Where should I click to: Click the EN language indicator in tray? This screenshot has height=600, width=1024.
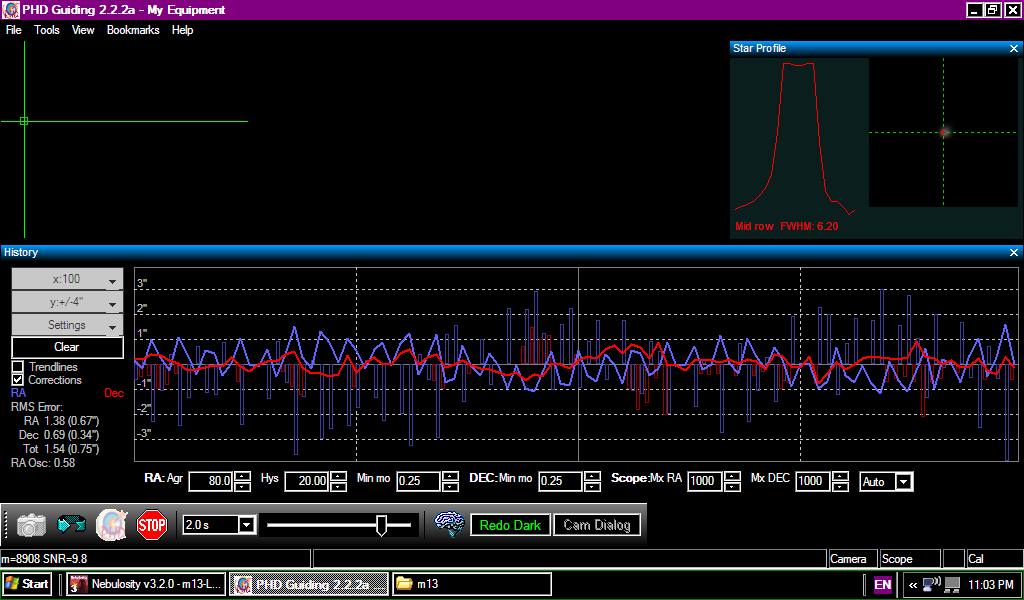pyautogui.click(x=883, y=584)
